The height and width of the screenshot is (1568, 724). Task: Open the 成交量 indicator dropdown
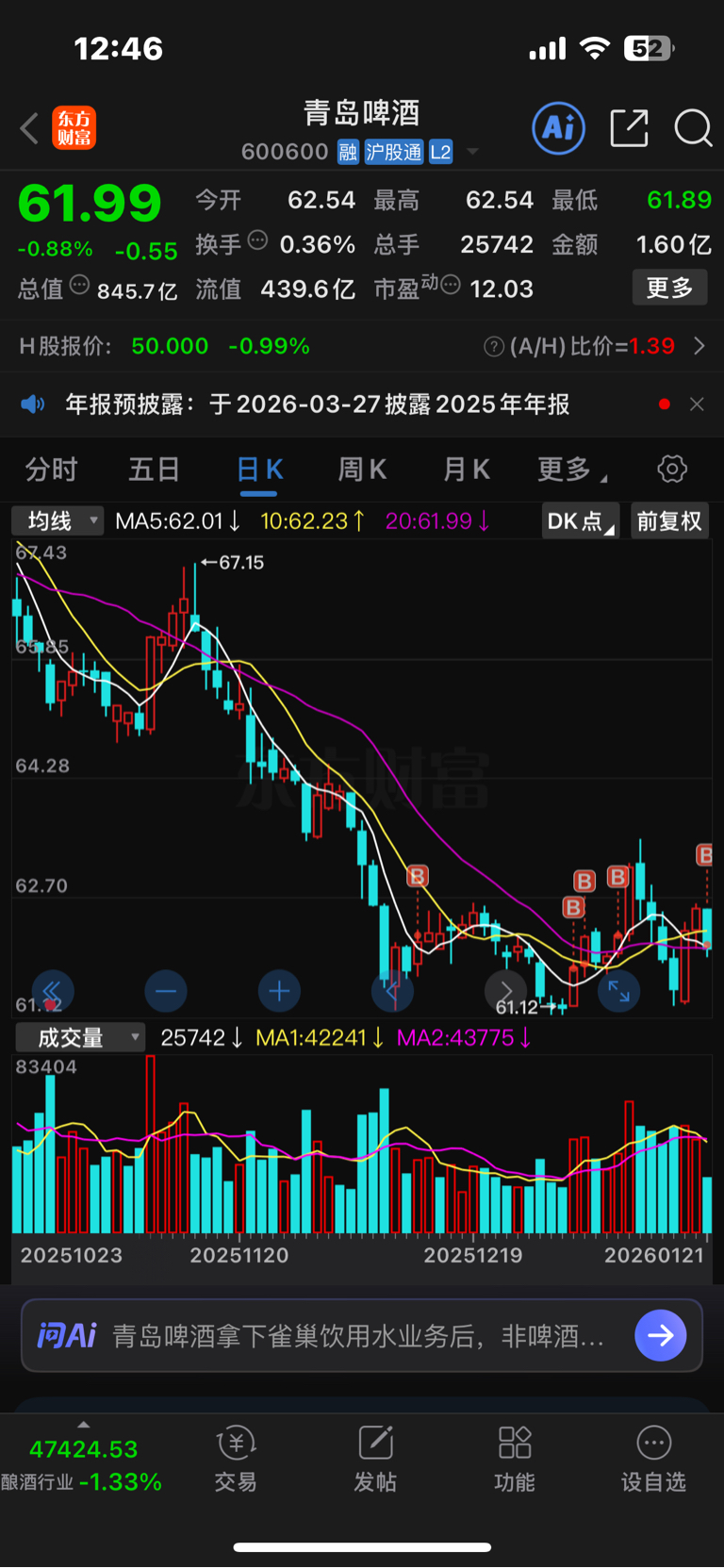point(79,1038)
